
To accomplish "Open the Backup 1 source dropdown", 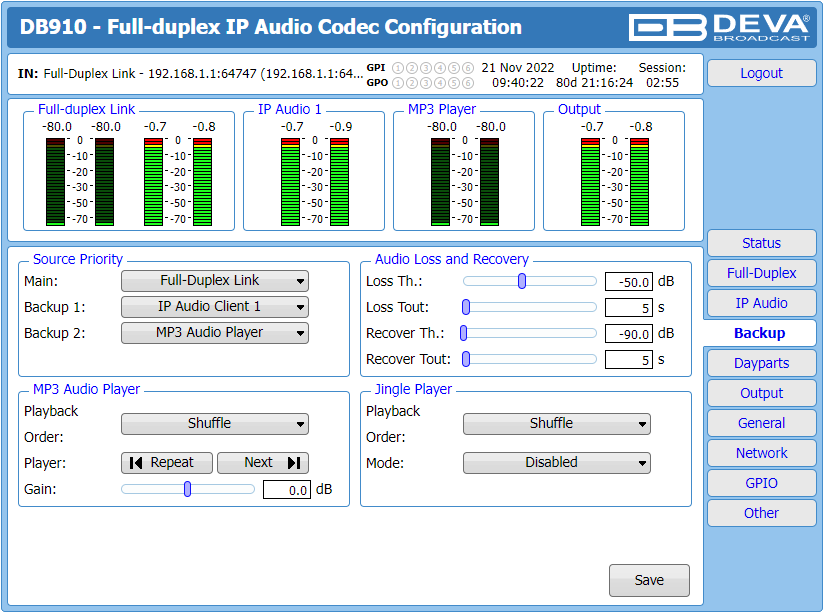I will coord(214,306).
